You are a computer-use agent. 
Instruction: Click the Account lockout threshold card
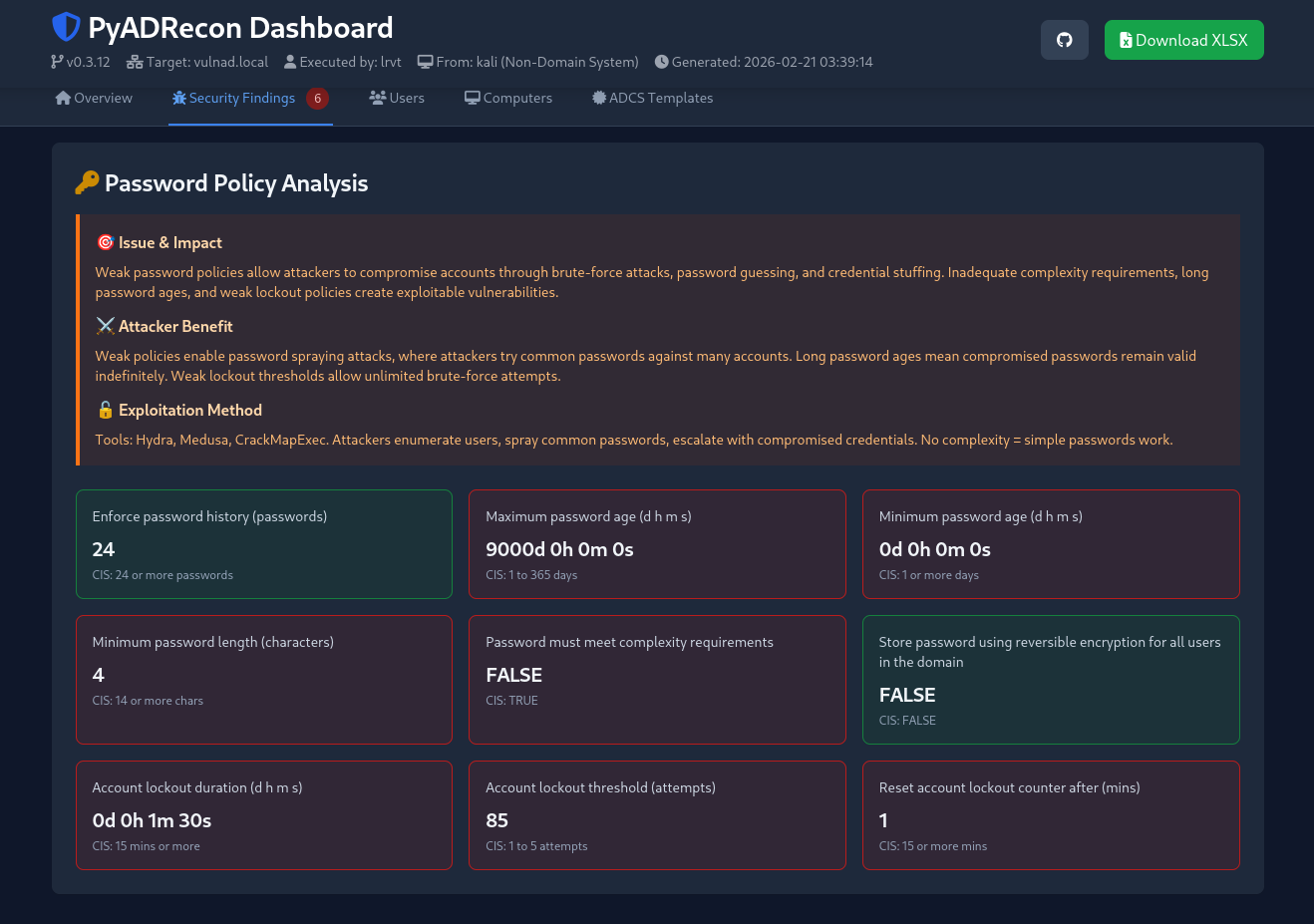pyautogui.click(x=657, y=815)
